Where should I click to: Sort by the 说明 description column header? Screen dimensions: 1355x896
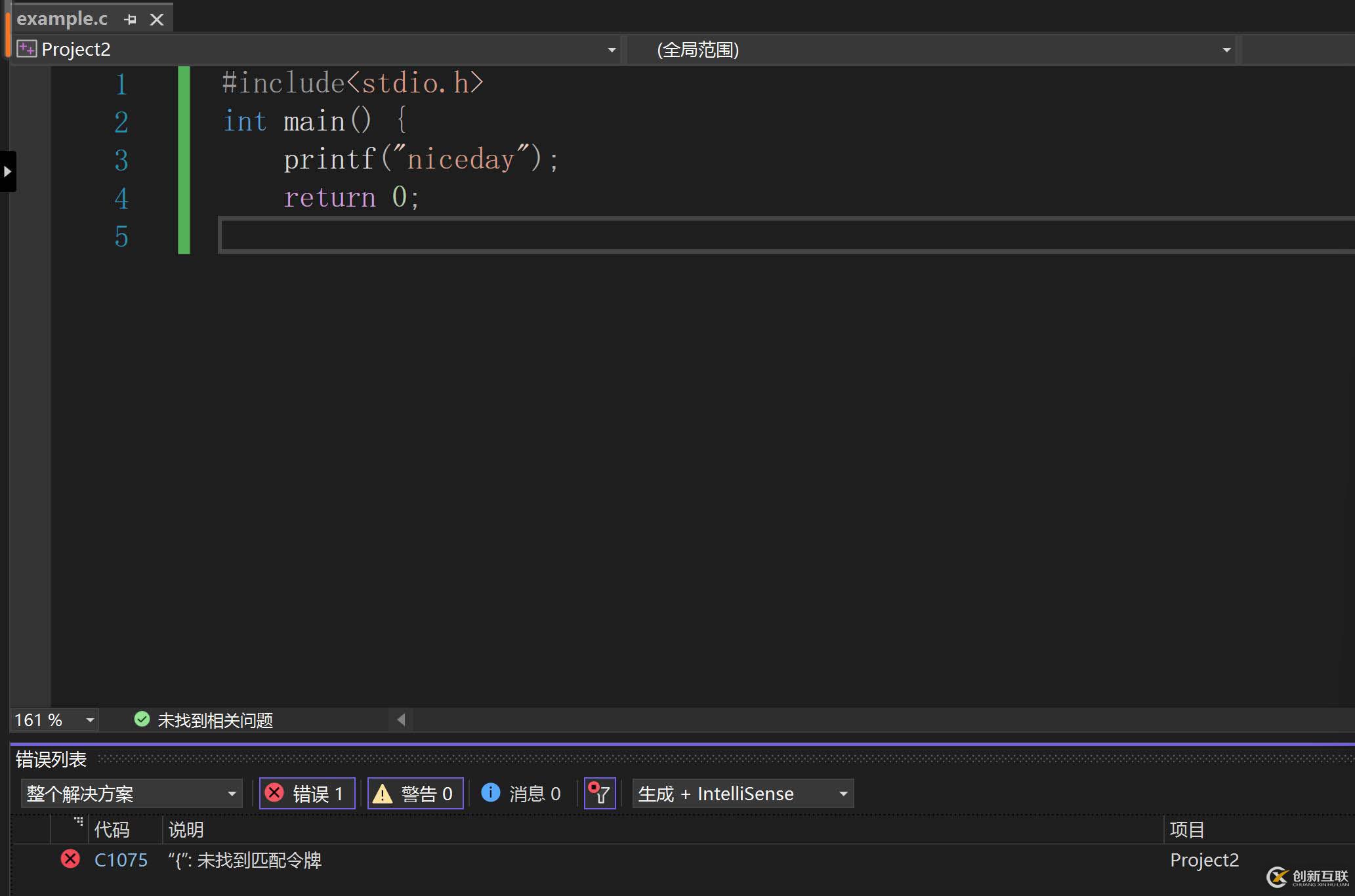(186, 830)
